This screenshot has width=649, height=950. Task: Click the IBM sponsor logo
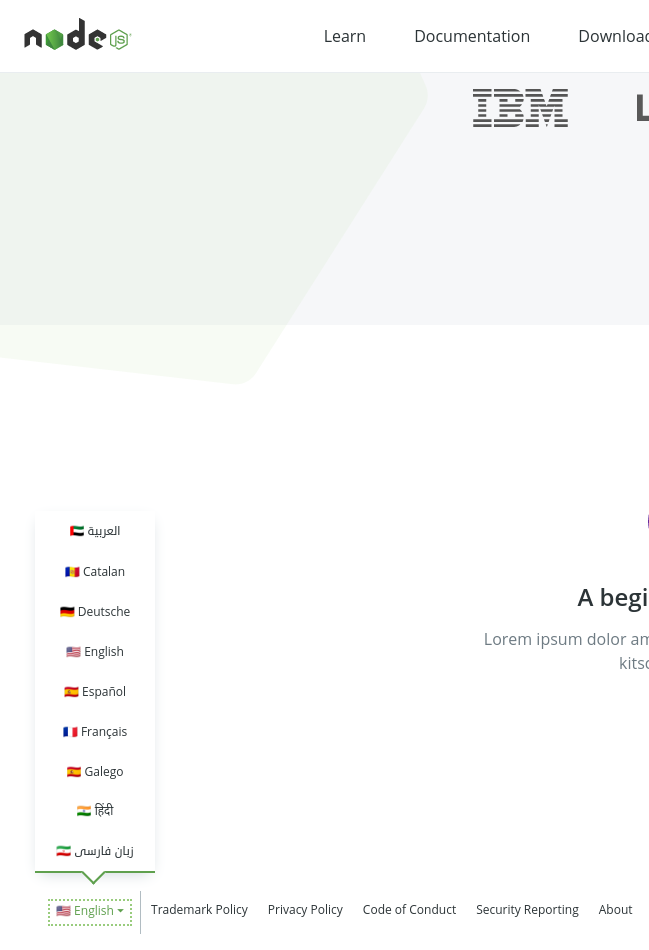pyautogui.click(x=521, y=108)
